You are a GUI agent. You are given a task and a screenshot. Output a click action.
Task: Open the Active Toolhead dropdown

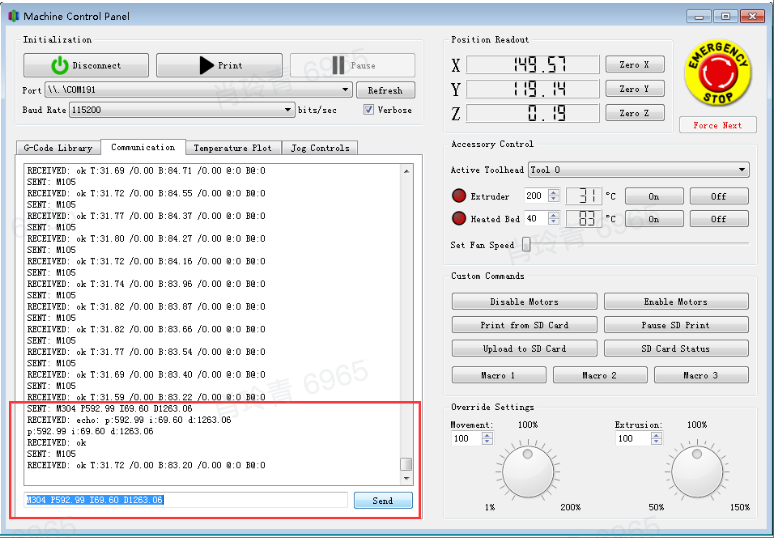[x=742, y=170]
